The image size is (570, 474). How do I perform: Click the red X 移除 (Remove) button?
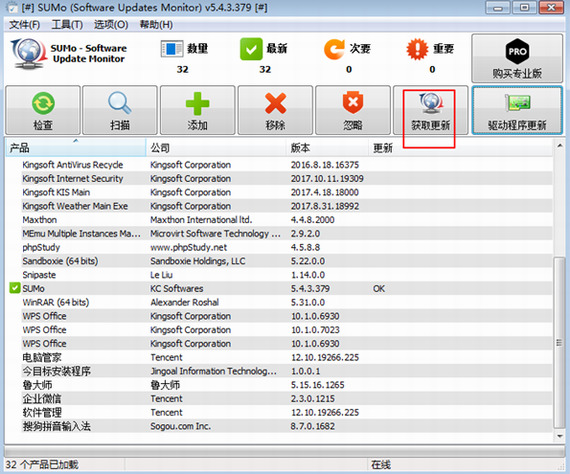coord(275,110)
